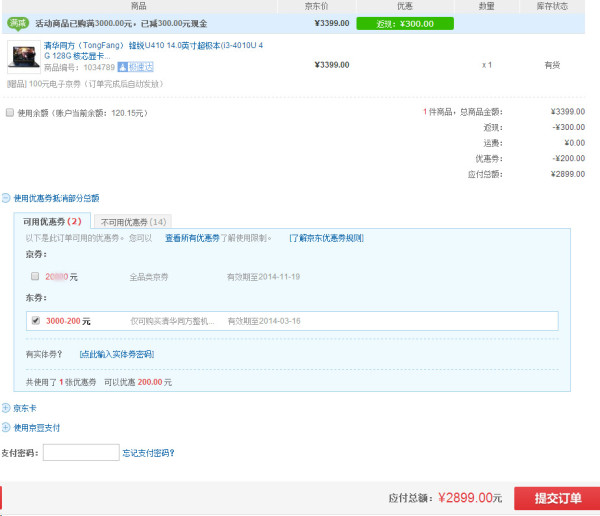Click the 返现 -¥300.00 summary value
The image size is (600, 516).
point(568,127)
